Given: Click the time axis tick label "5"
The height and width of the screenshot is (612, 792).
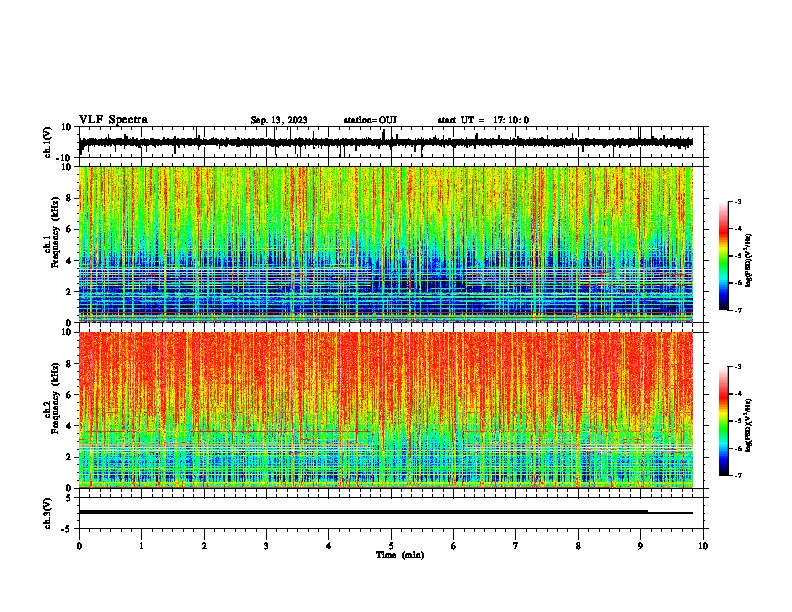Looking at the screenshot, I should pos(391,546).
